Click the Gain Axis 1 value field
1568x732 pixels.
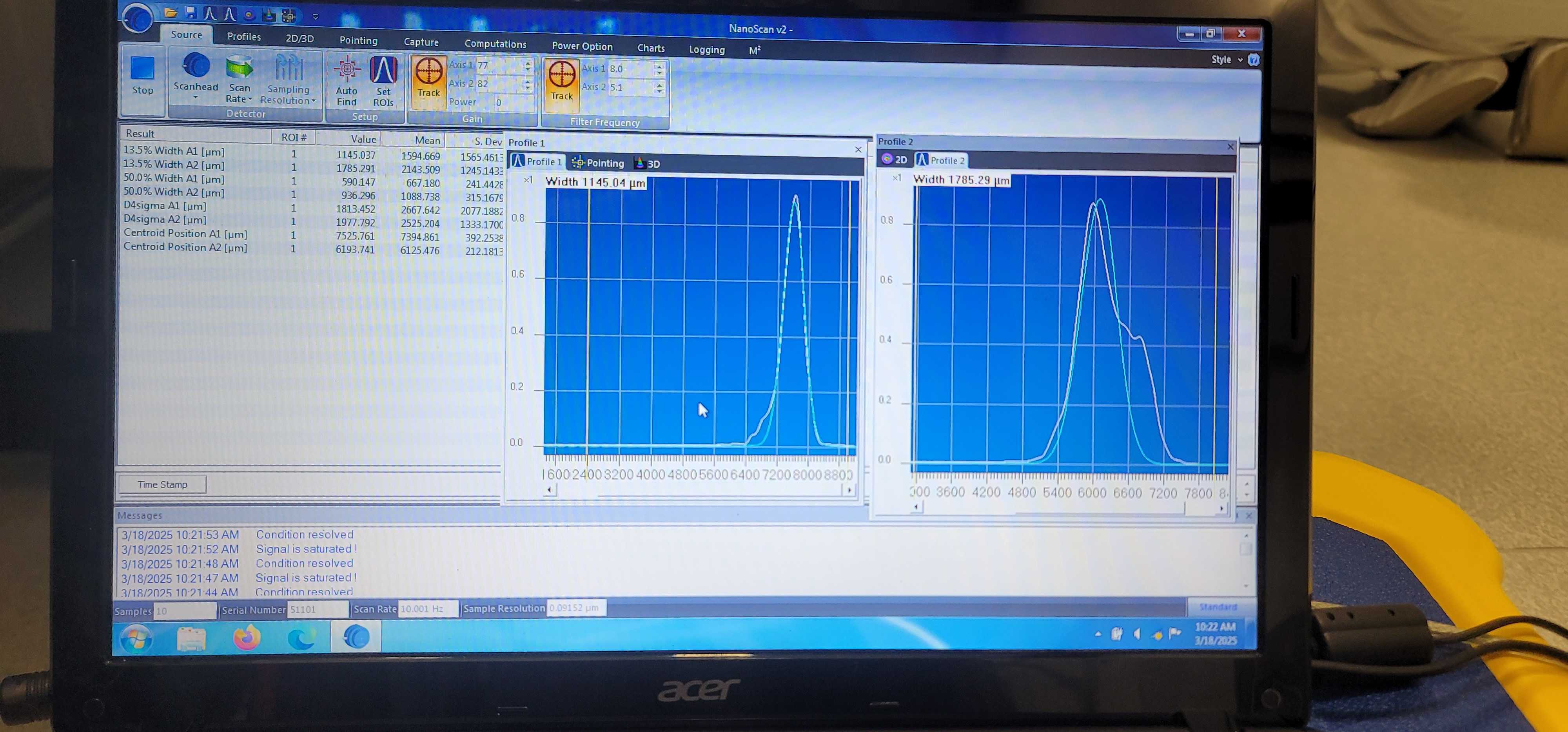(499, 65)
